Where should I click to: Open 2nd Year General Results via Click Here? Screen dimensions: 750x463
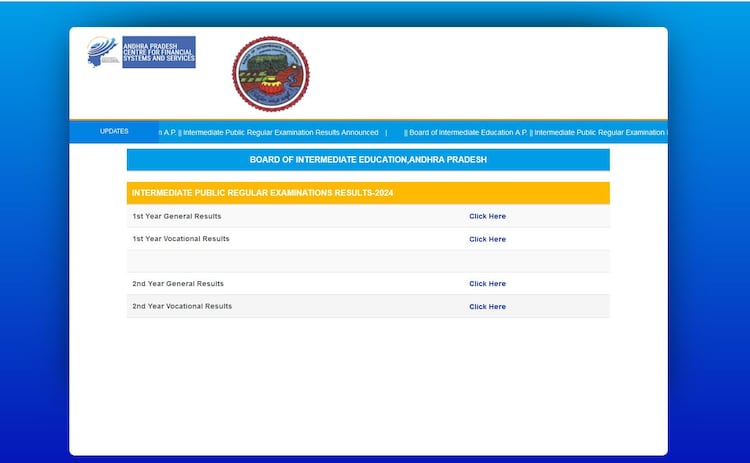(487, 284)
